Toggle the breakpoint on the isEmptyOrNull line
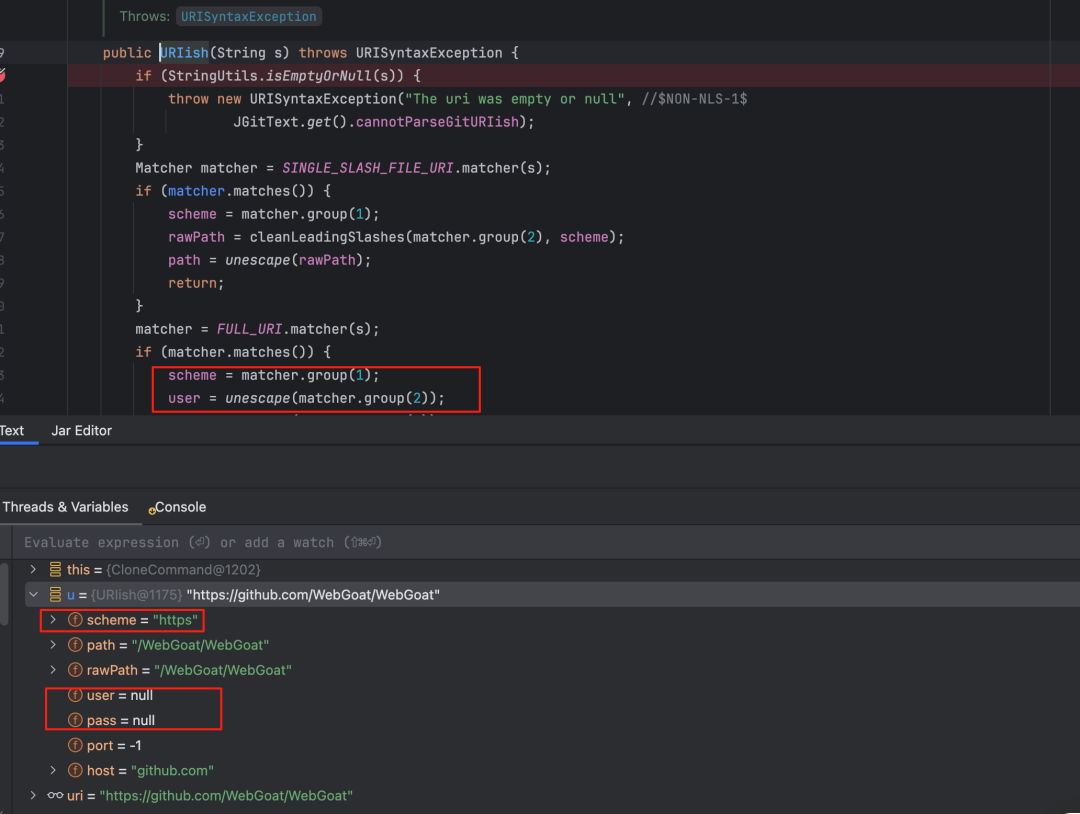 coord(3,76)
